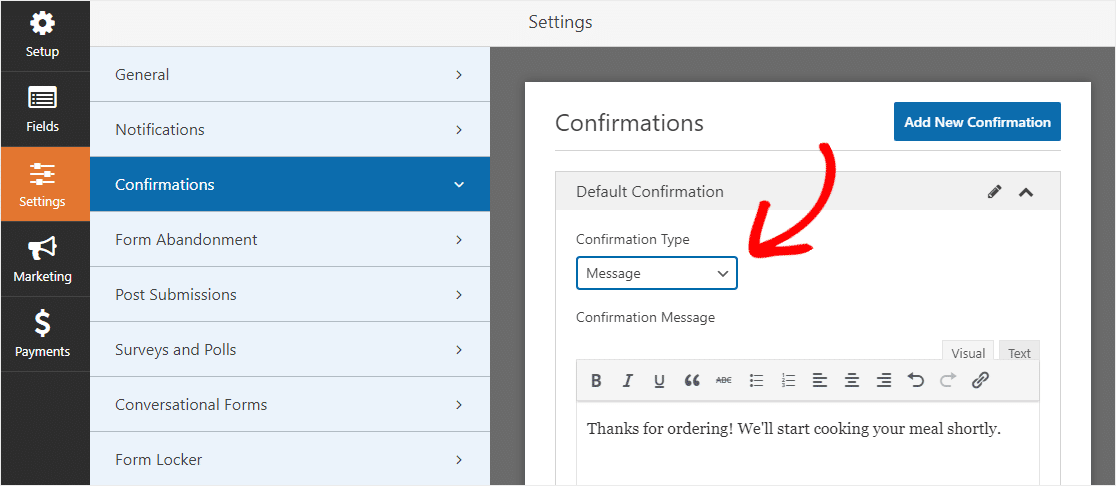Viewport: 1116px width, 486px height.
Task: Undo the last edit in the message editor
Action: pos(916,381)
